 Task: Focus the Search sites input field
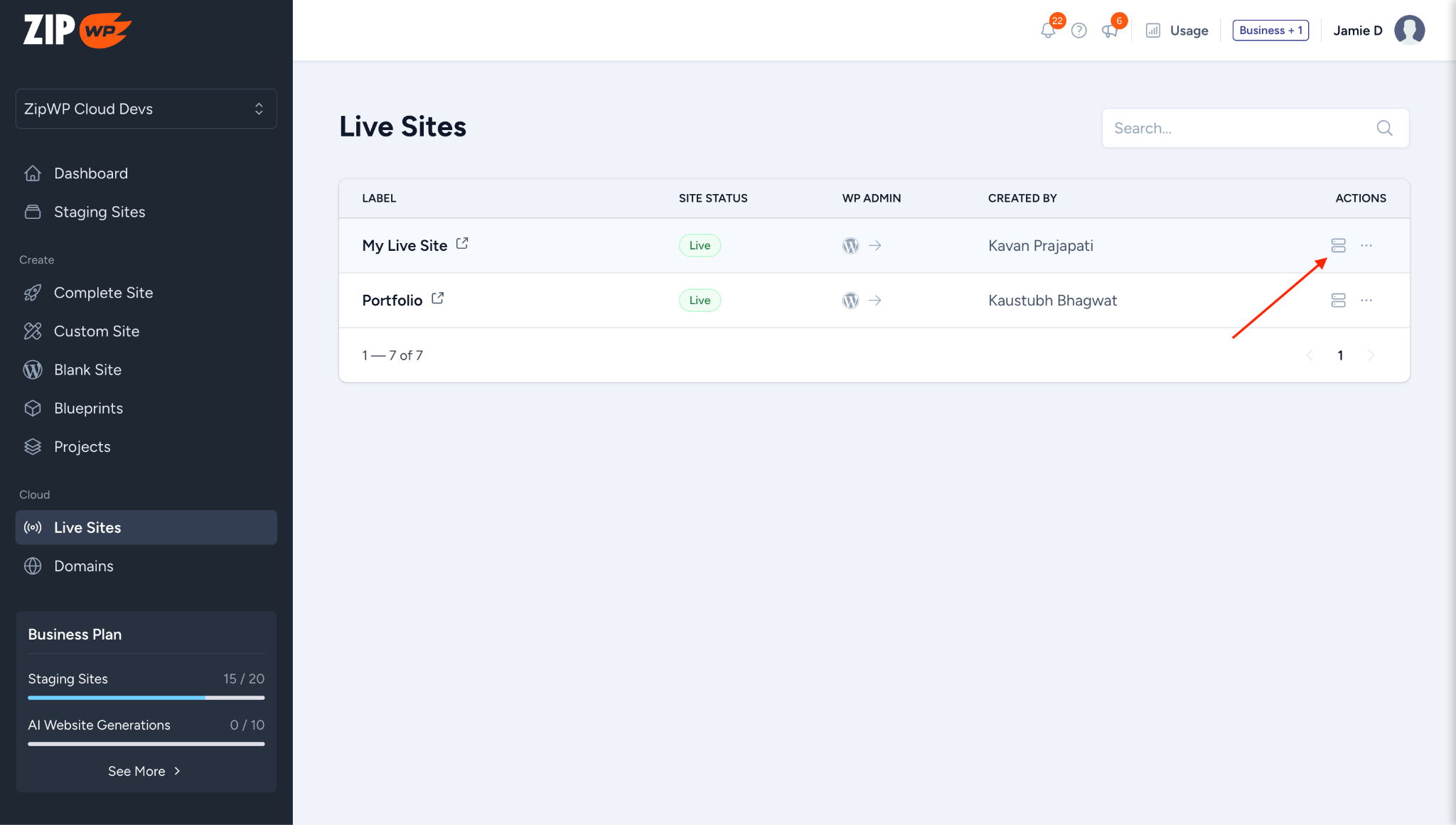1237,128
